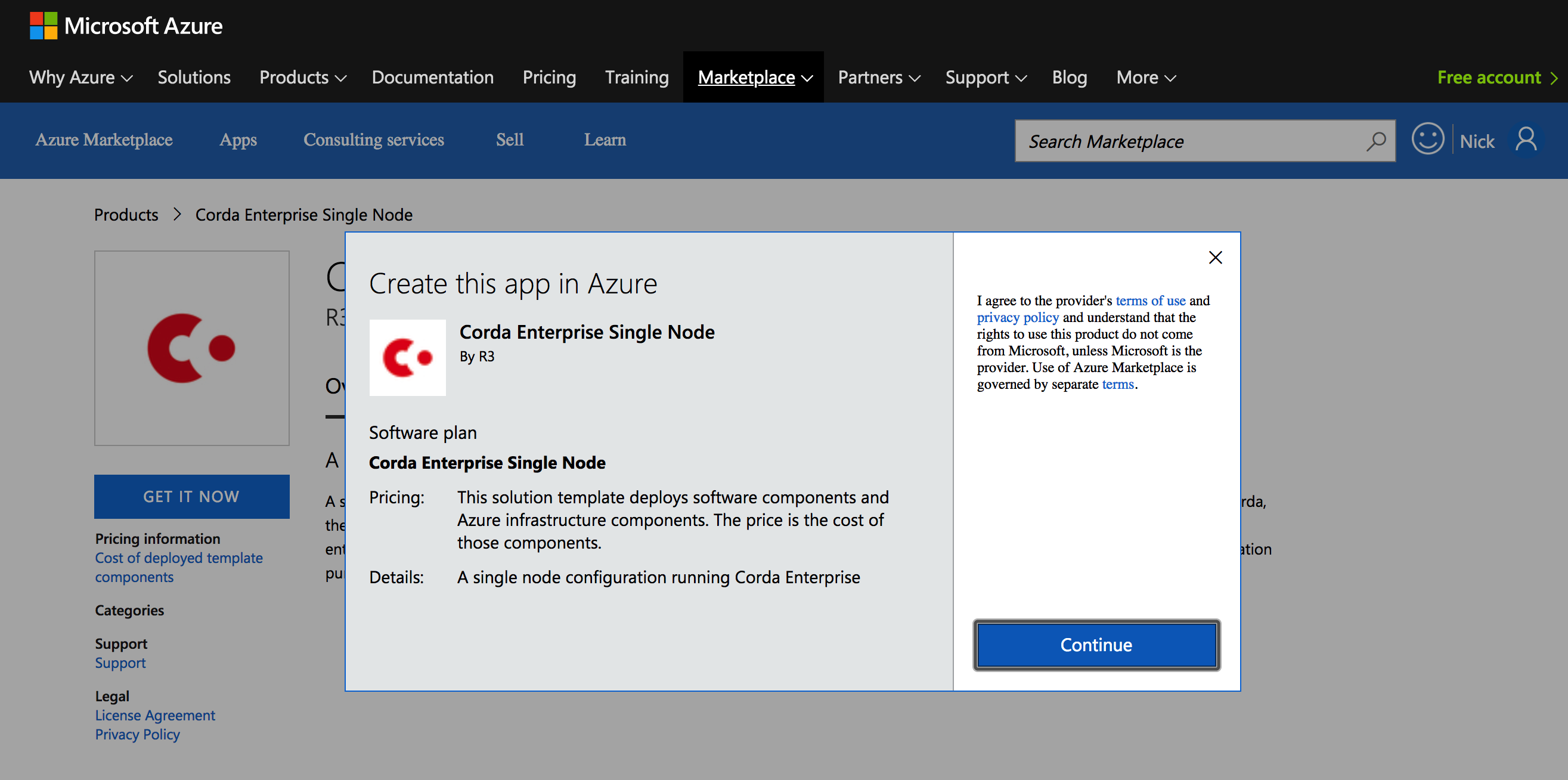Click the 'Legal' heading
1568x780 pixels.
coord(112,696)
